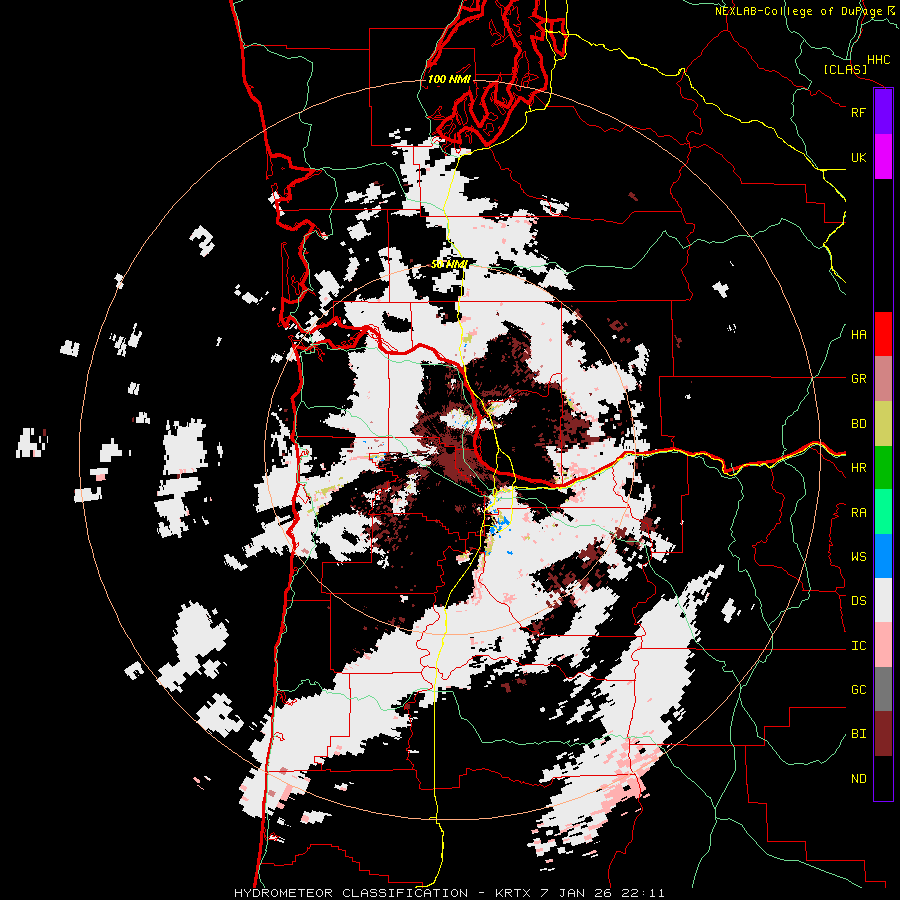Select the GR legend color block
Screen dimensions: 900x900
883,378
